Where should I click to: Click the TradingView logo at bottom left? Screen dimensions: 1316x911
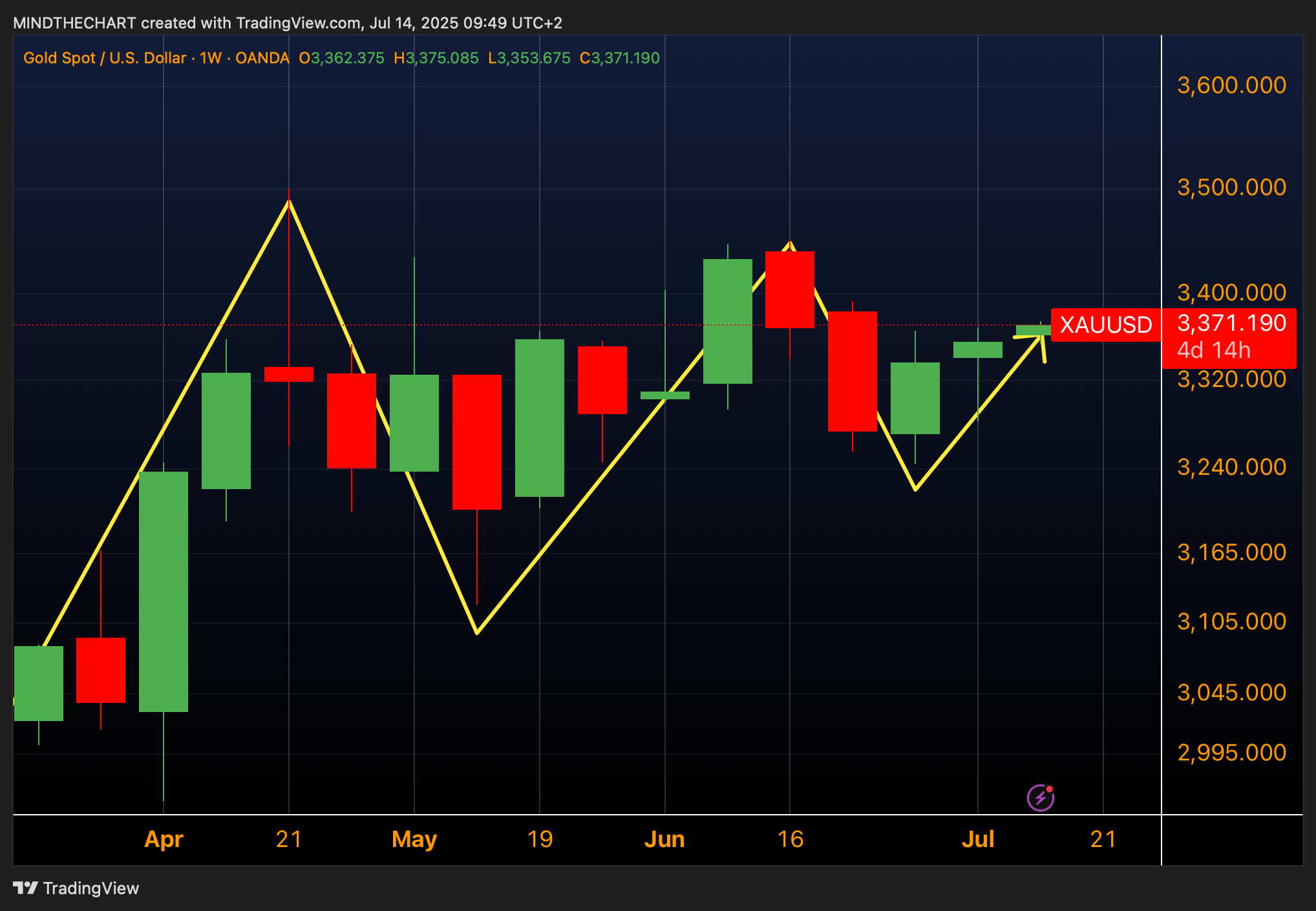pyautogui.click(x=76, y=888)
